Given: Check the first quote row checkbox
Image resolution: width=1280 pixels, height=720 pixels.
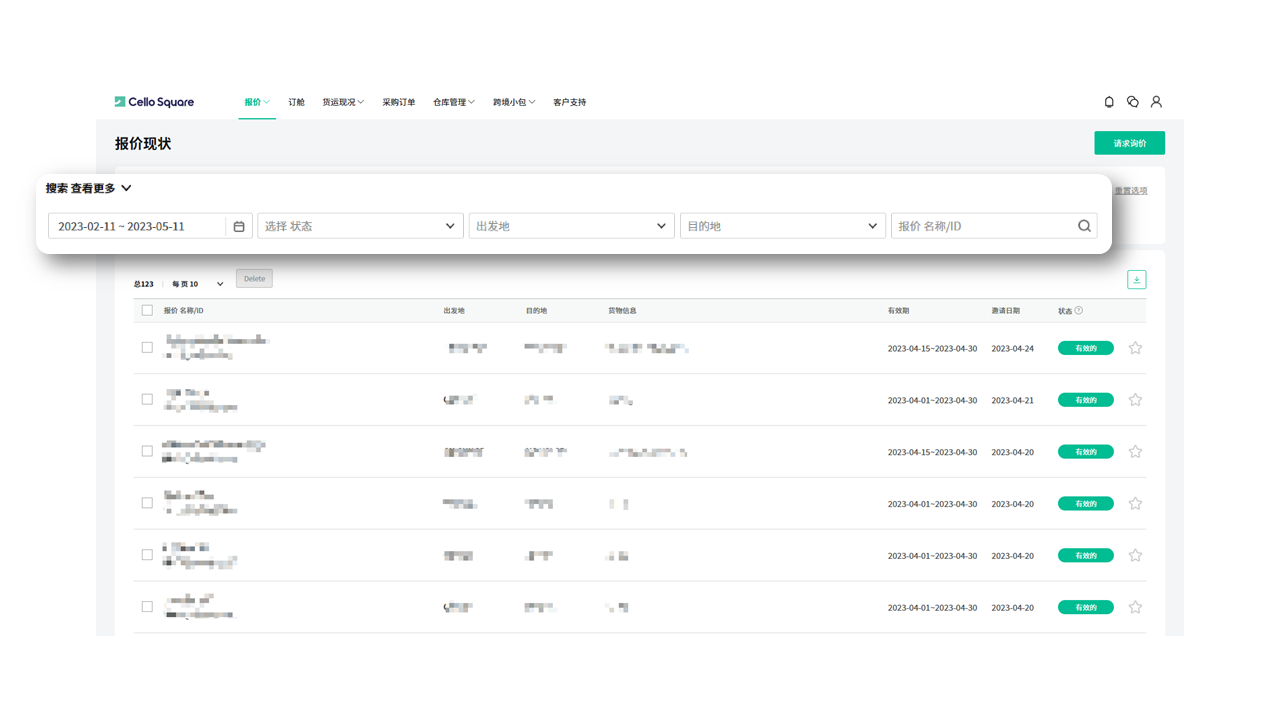Looking at the screenshot, I should coord(147,348).
